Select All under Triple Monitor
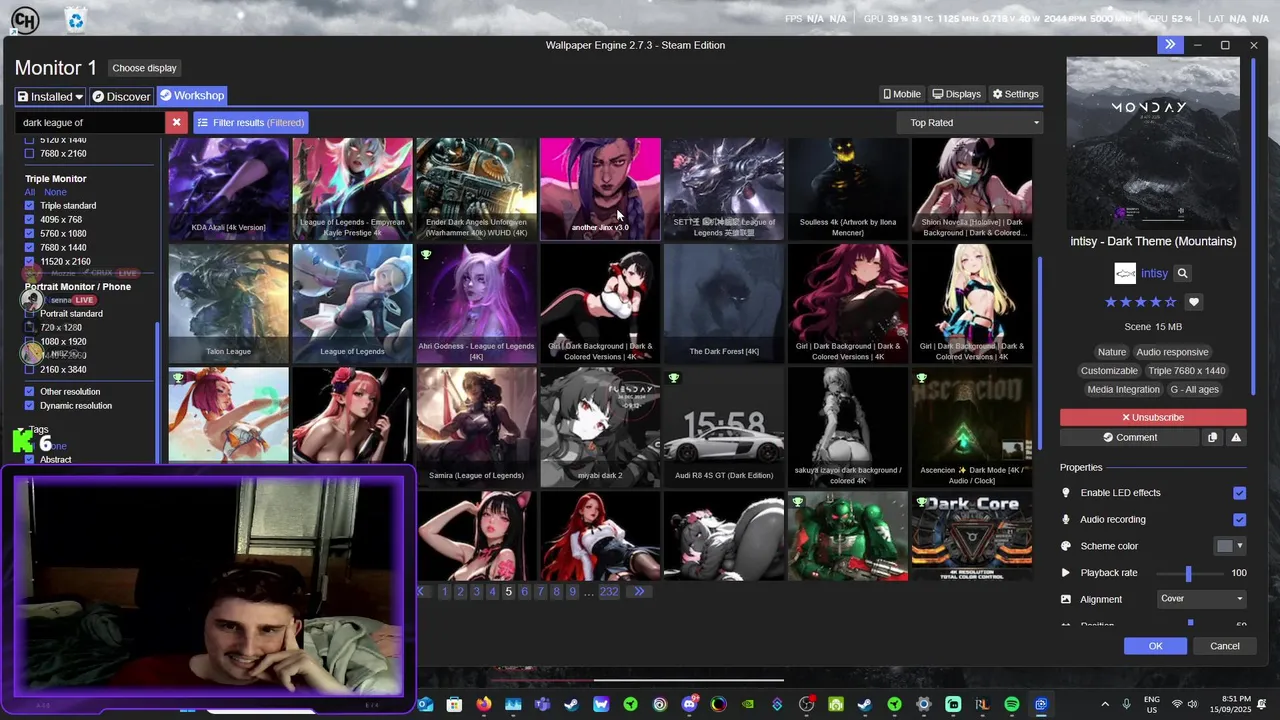The width and height of the screenshot is (1280, 720). pos(30,192)
